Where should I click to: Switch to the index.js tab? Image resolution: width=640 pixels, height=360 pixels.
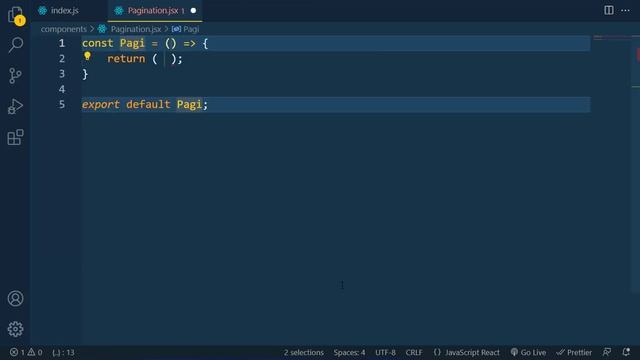(x=64, y=11)
